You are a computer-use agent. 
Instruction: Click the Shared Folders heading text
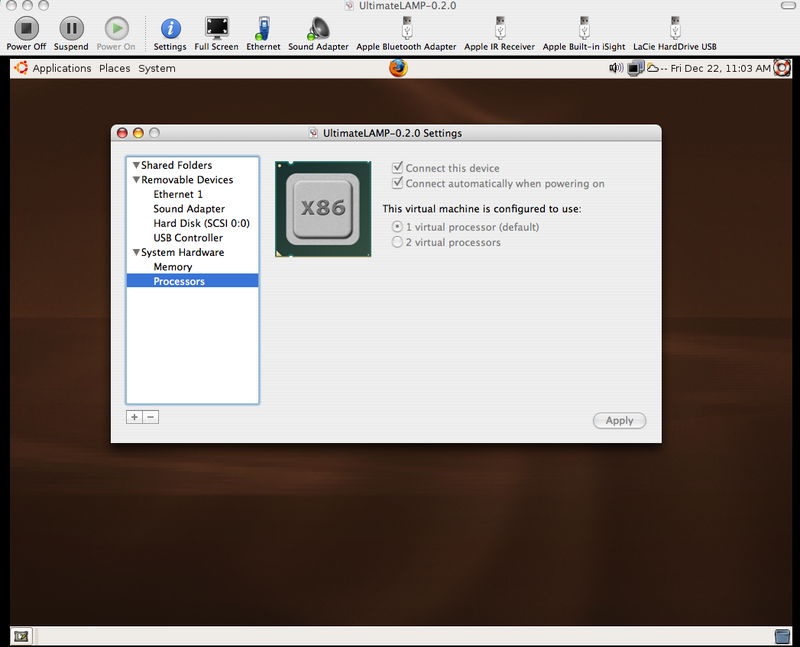(x=177, y=165)
